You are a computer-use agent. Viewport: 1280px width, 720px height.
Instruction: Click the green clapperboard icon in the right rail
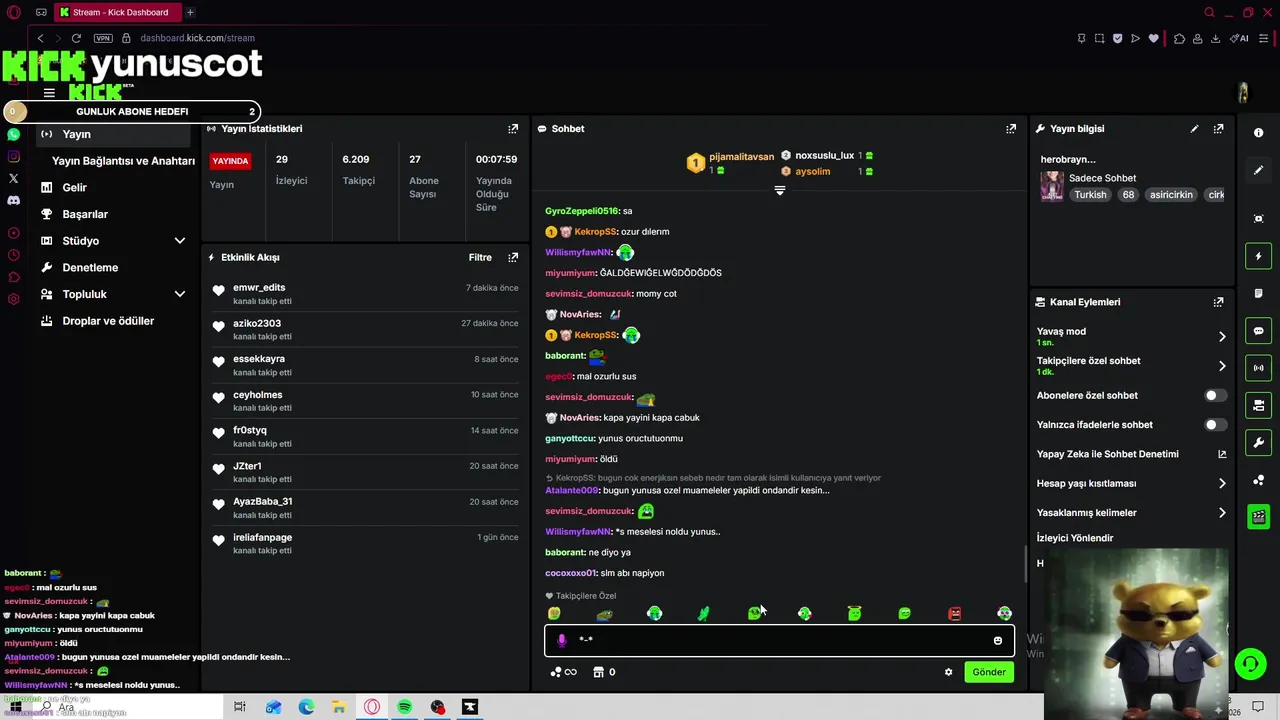pos(1259,517)
